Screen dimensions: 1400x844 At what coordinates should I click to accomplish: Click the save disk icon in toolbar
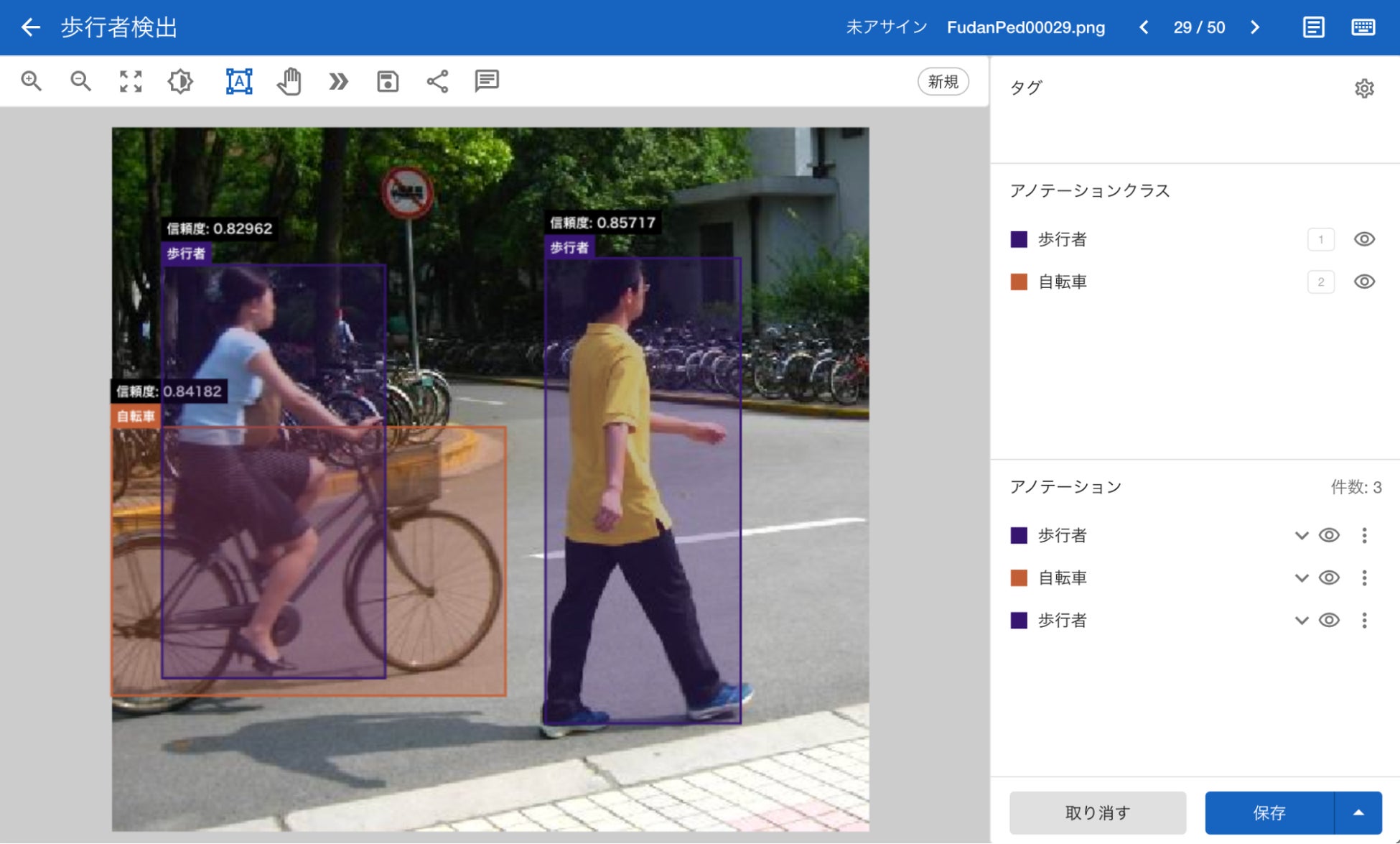[x=388, y=81]
